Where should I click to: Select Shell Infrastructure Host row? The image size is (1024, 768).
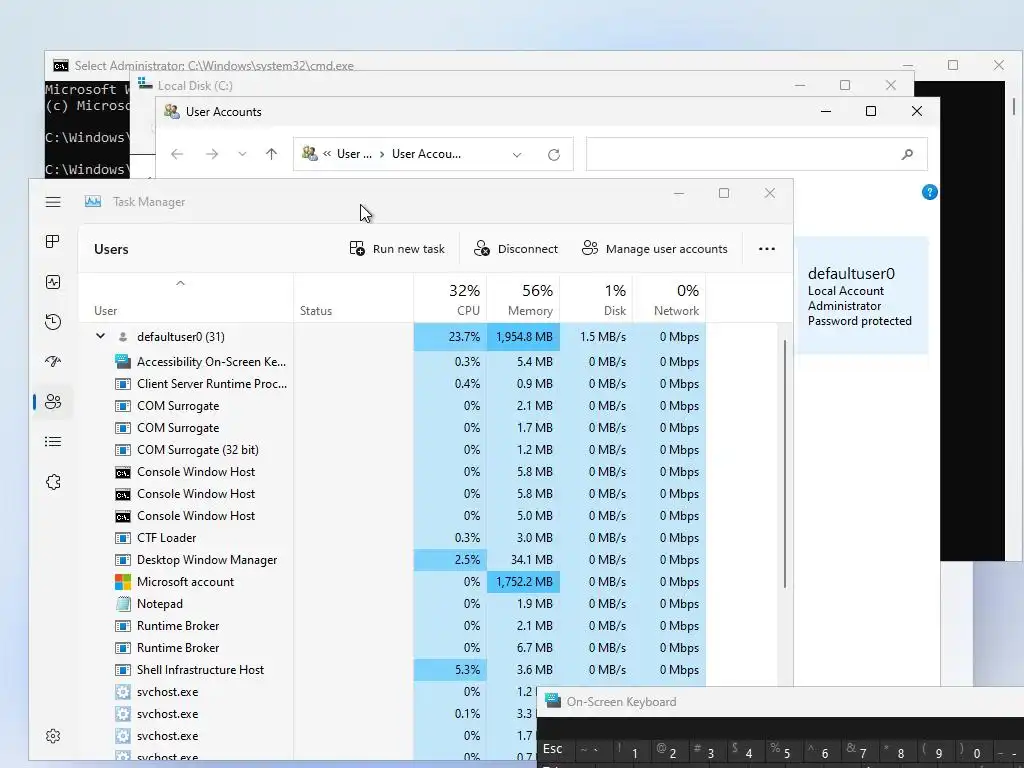point(392,670)
